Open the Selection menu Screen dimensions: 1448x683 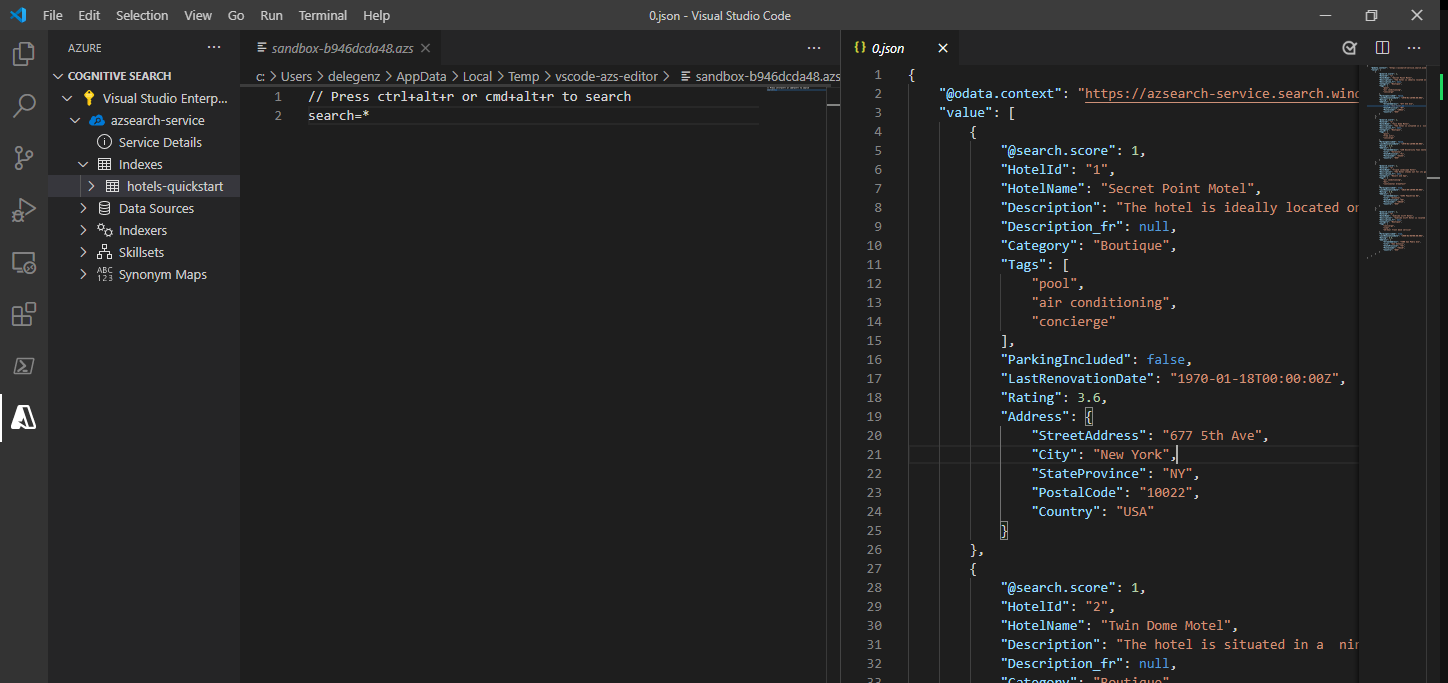[142, 16]
